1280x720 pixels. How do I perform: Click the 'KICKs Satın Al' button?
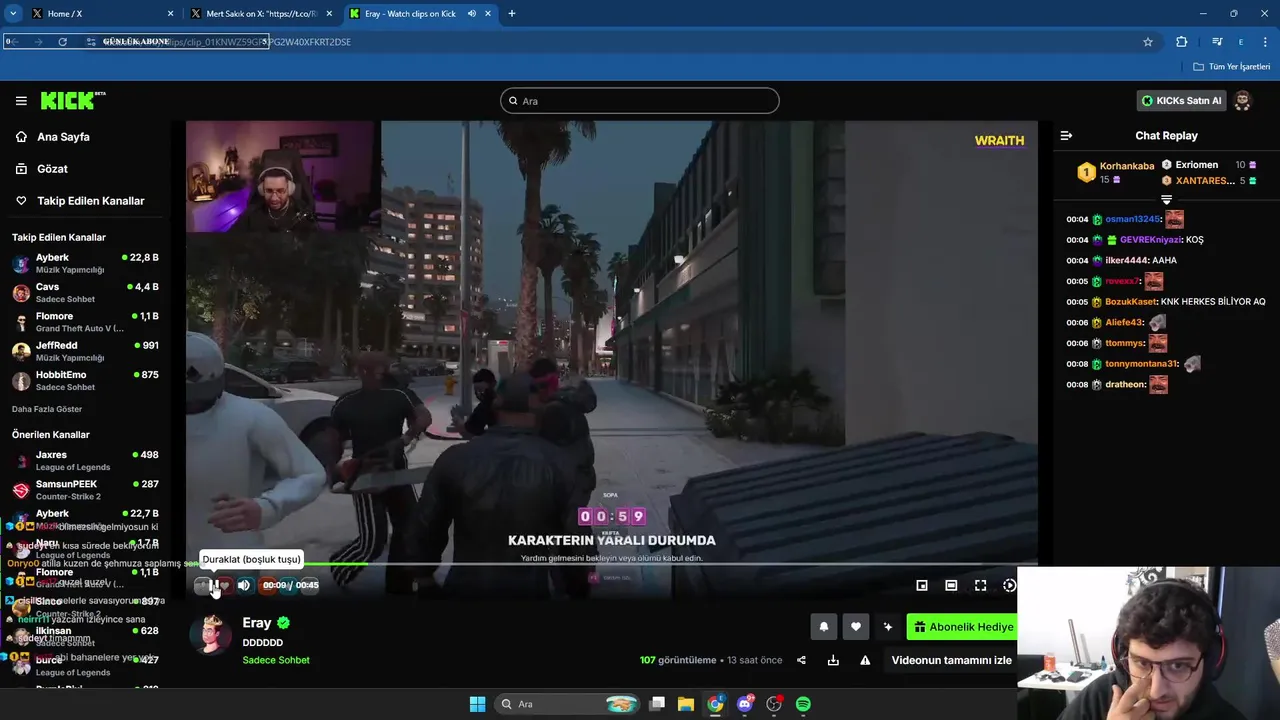(x=1181, y=101)
